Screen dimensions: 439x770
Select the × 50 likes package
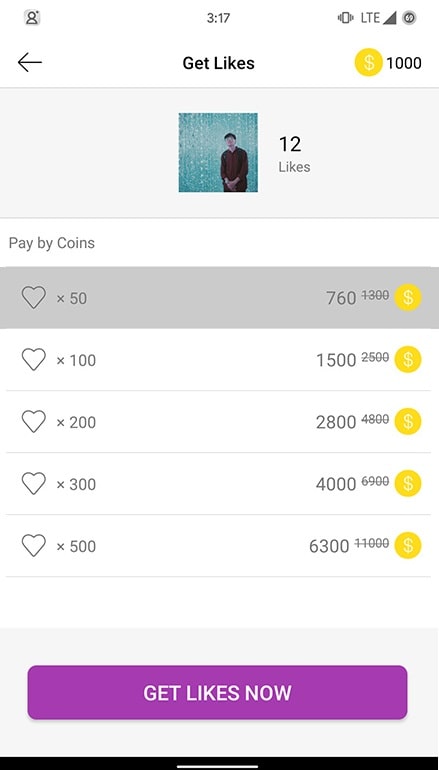(220, 298)
